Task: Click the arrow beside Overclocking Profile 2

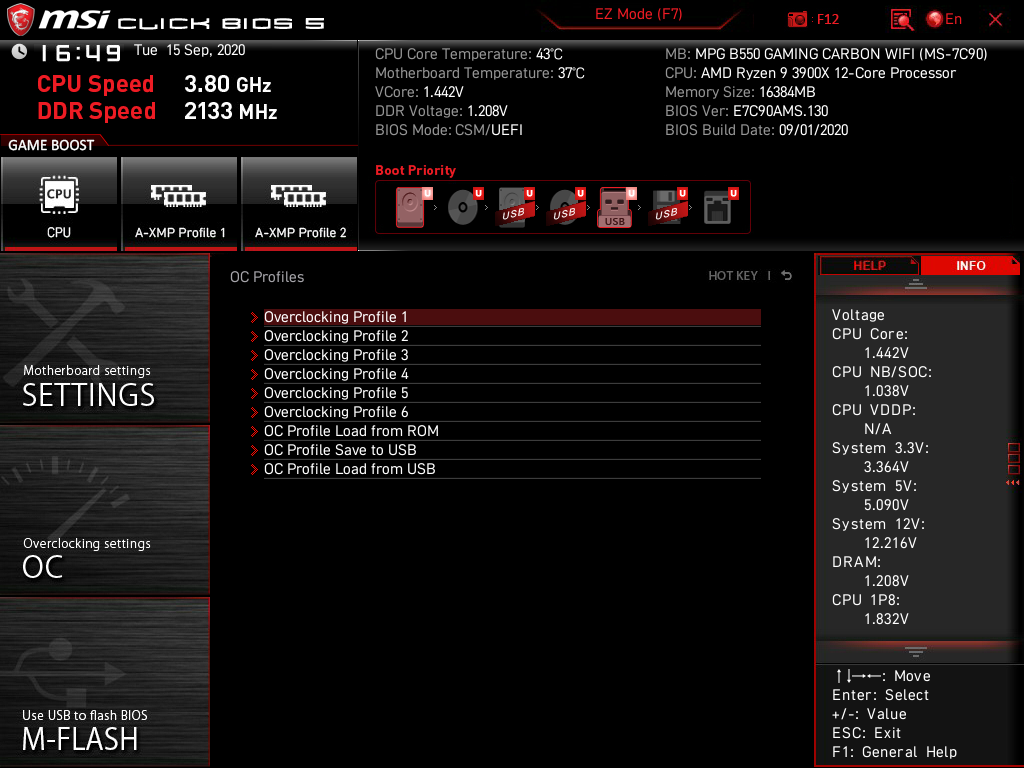Action: 254,336
